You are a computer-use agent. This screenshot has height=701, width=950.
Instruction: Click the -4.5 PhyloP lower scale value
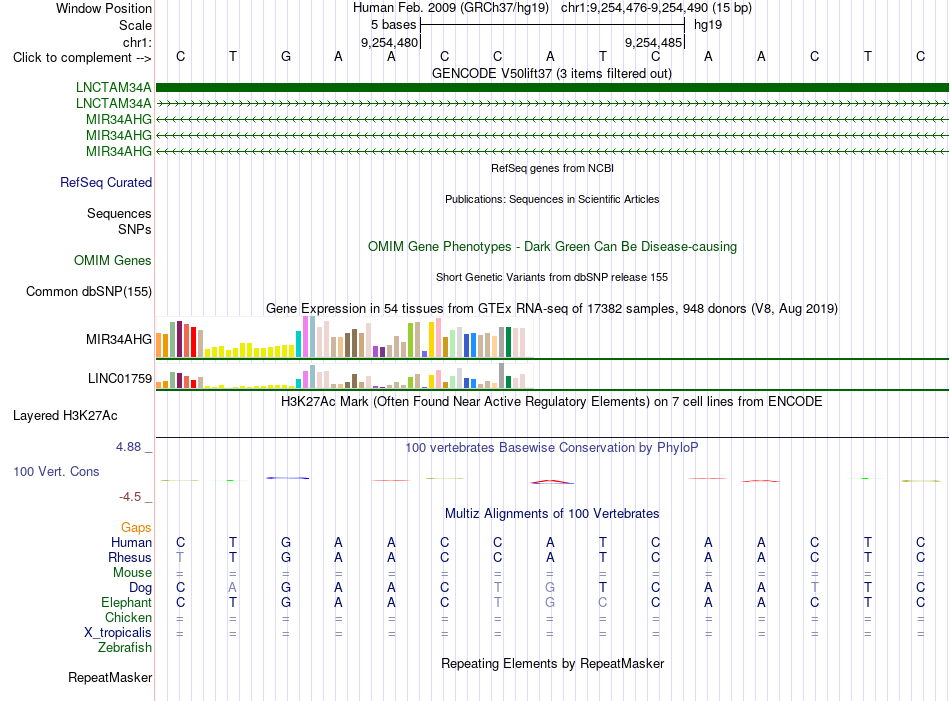coord(130,497)
